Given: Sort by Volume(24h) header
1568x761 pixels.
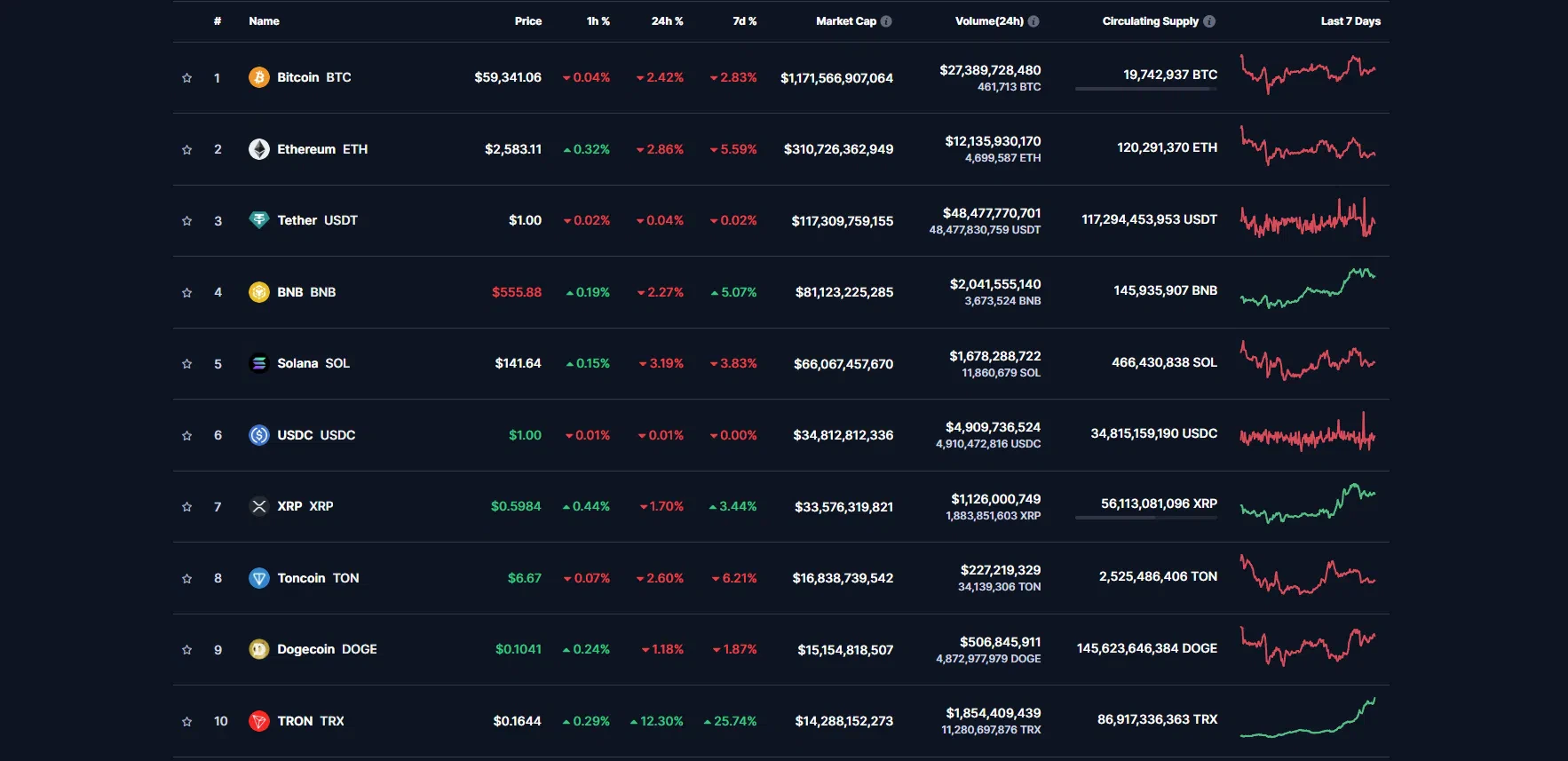Looking at the screenshot, I should click(989, 21).
